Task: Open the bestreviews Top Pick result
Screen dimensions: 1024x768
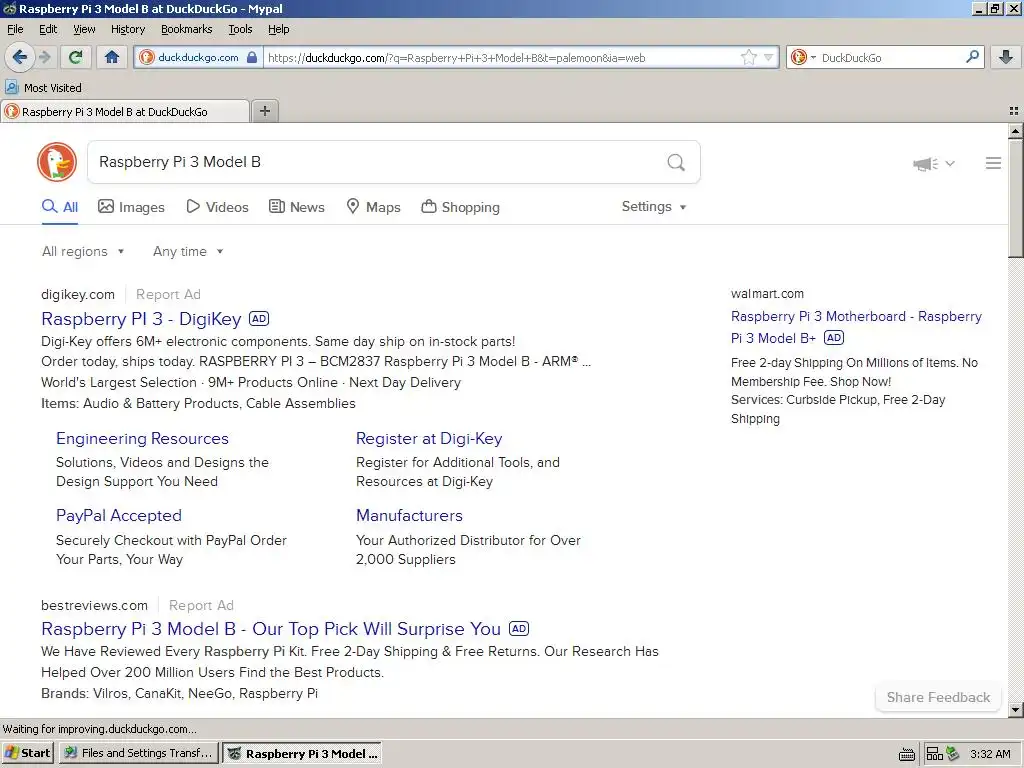Action: pyautogui.click(x=271, y=629)
